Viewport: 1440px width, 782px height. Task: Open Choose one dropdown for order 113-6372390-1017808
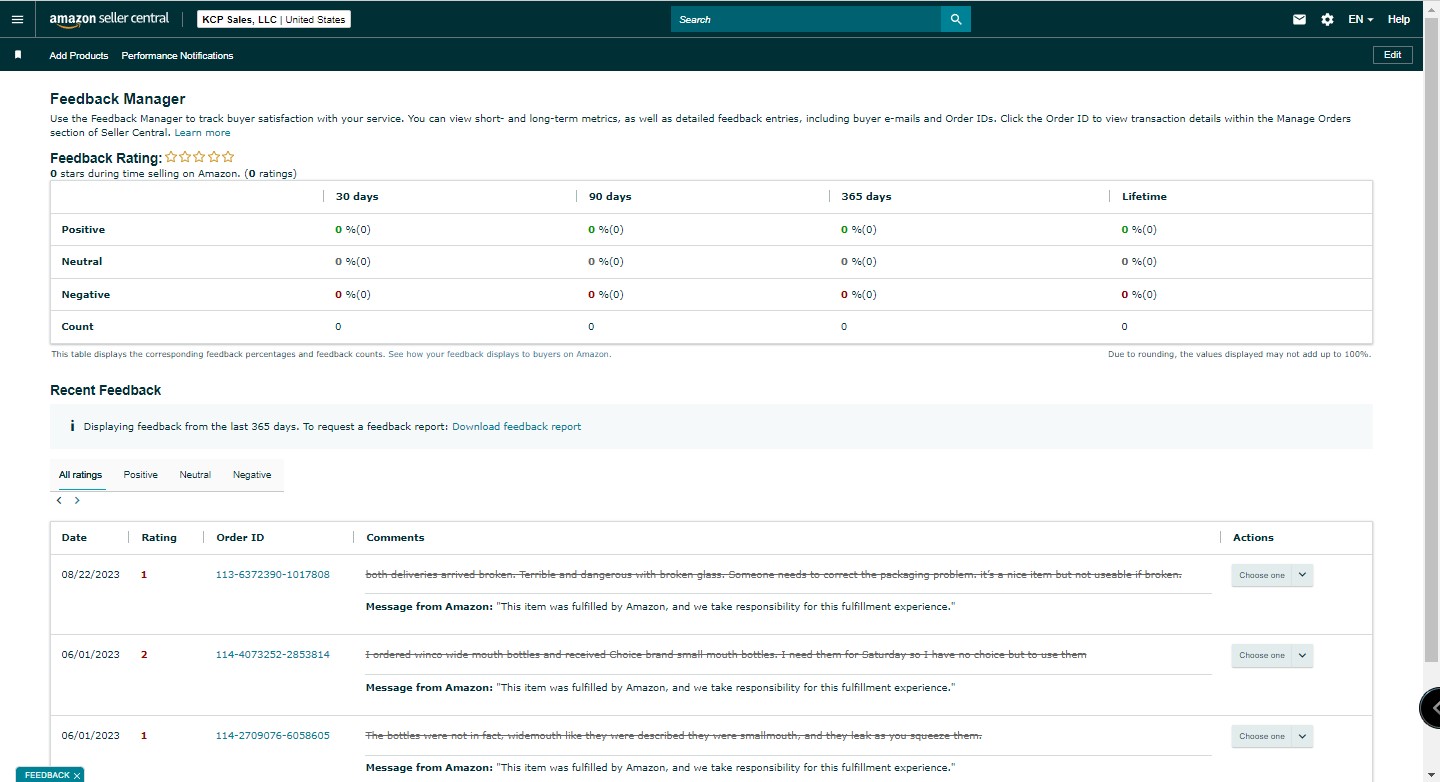point(1272,575)
